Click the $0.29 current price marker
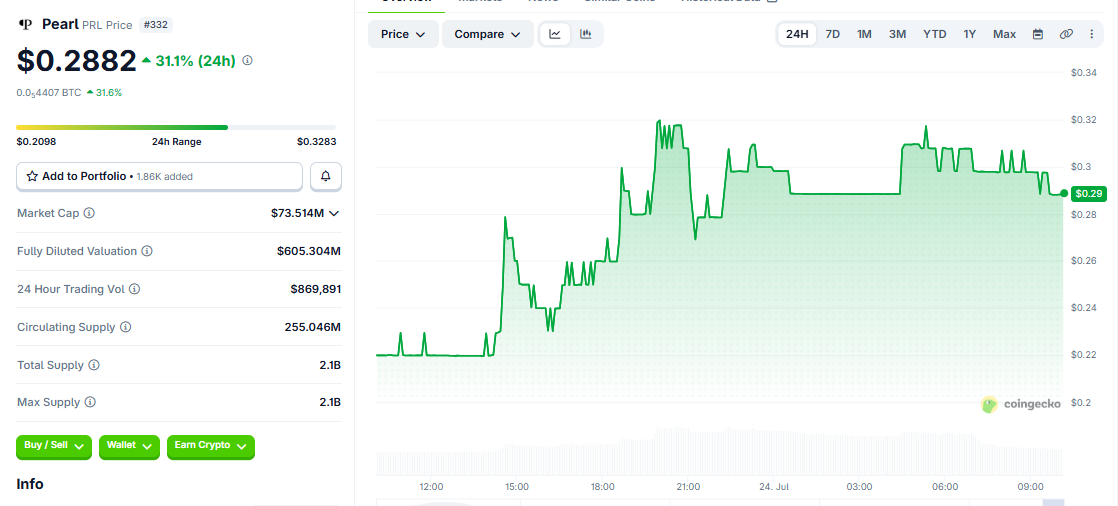The width and height of the screenshot is (1118, 506). [1089, 193]
